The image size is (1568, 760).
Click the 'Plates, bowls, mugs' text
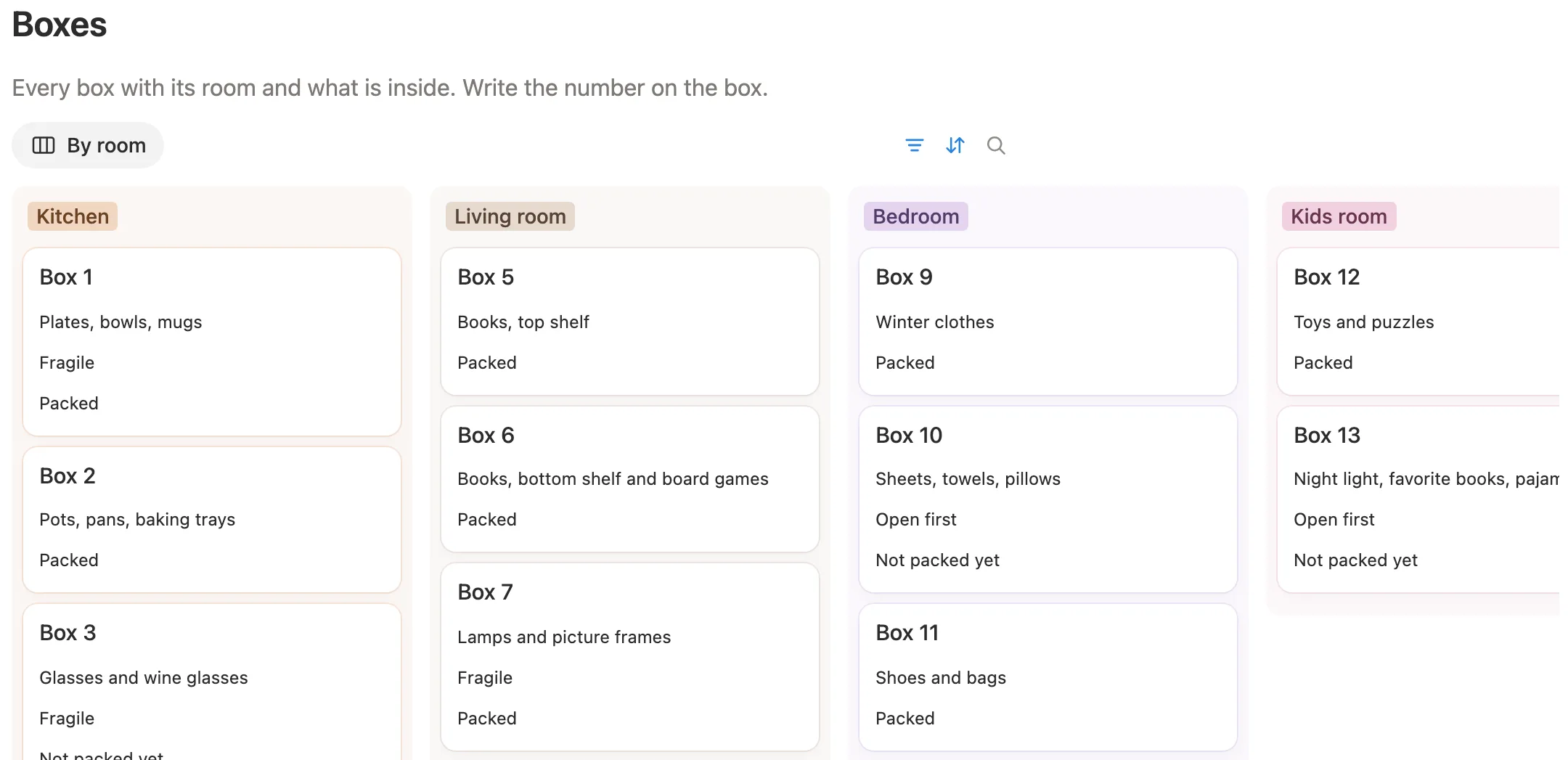click(x=121, y=322)
